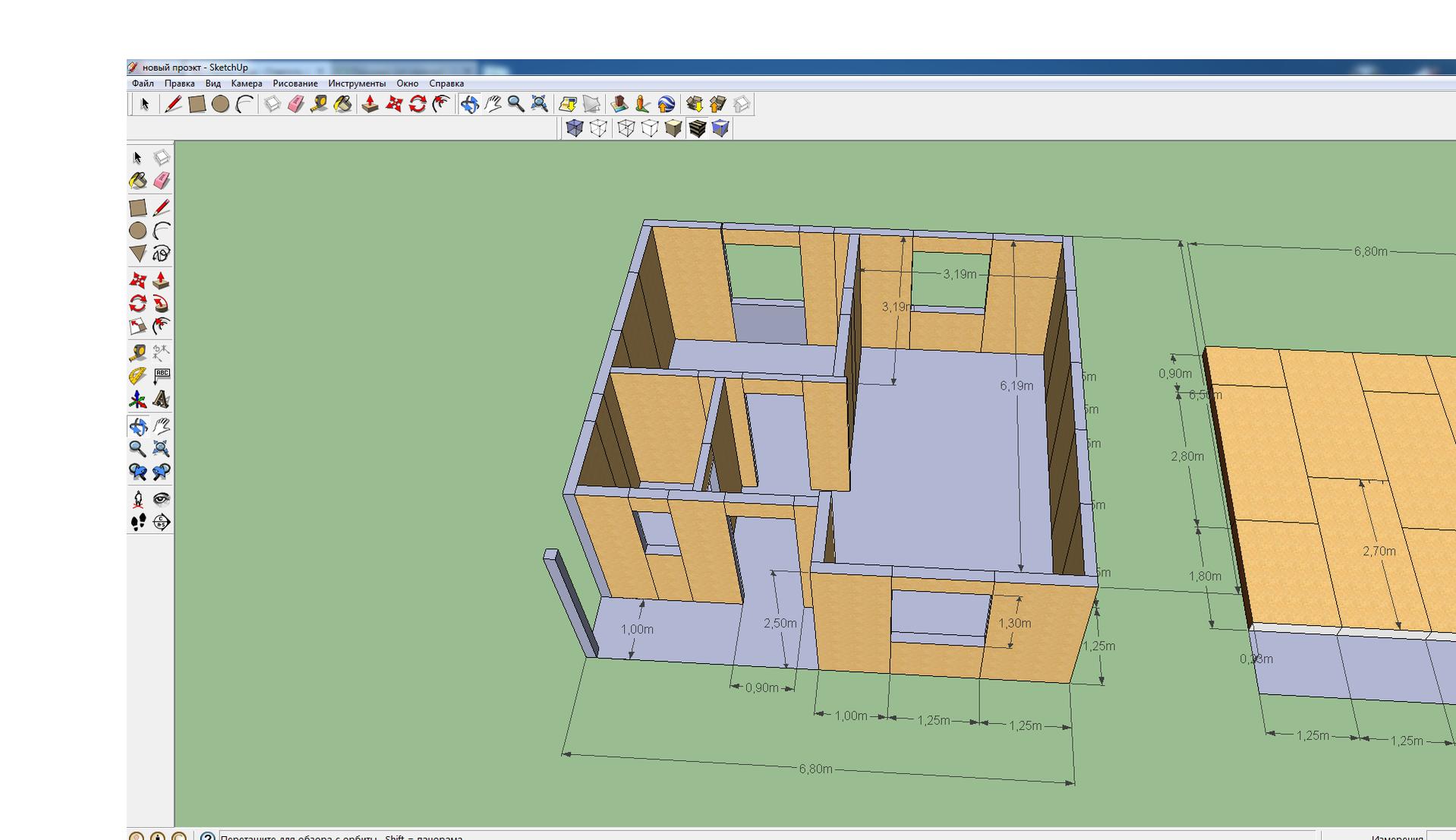Select the Axes tool

137,399
